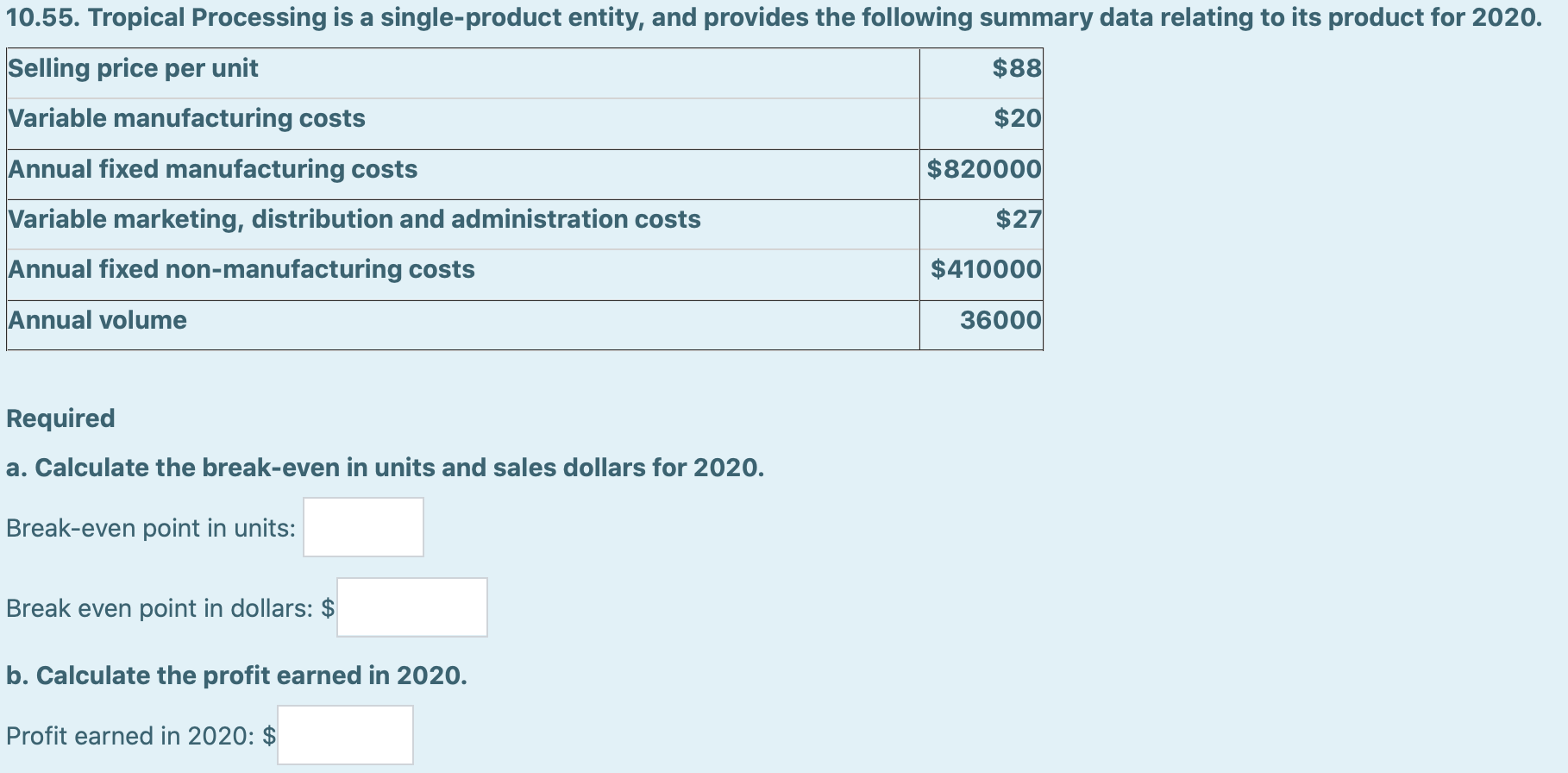The width and height of the screenshot is (1568, 773).
Task: Click the $27 value cell
Action: [x=983, y=219]
